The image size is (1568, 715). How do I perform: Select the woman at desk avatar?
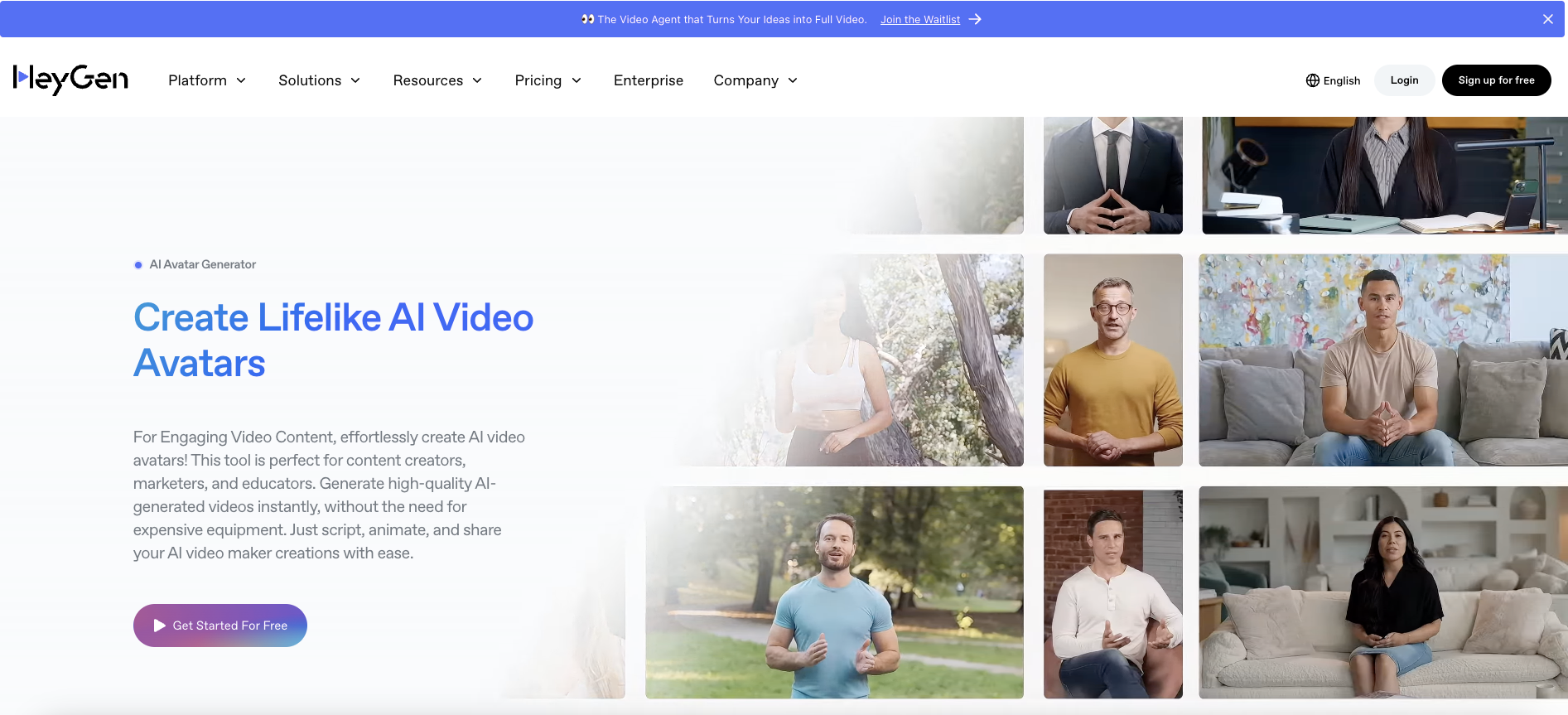1383,175
